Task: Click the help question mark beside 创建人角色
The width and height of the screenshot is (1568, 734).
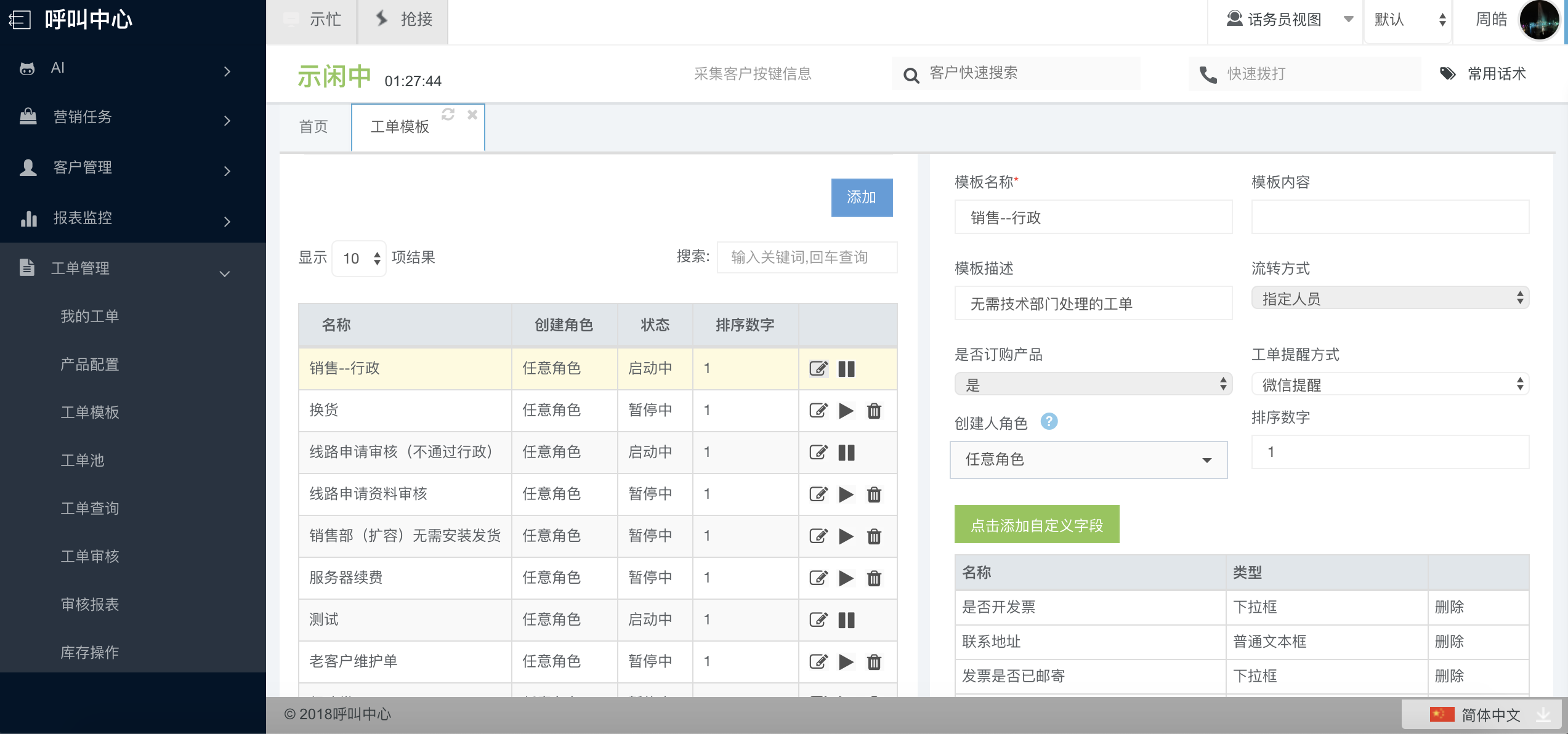Action: coord(1049,422)
